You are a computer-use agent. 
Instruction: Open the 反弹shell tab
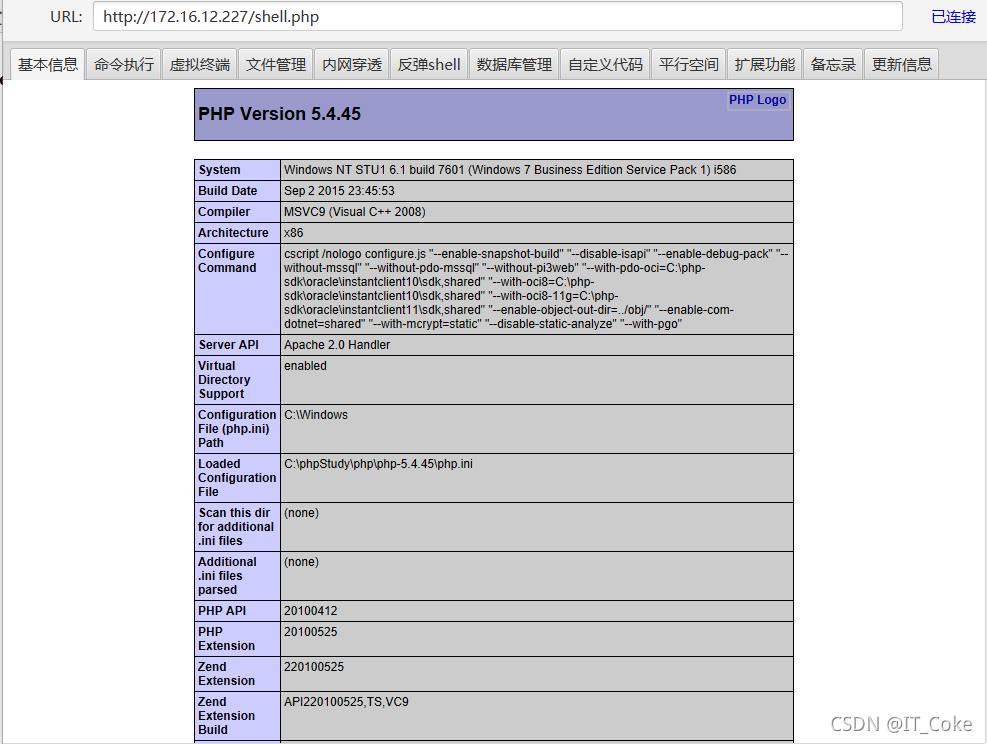[x=429, y=64]
